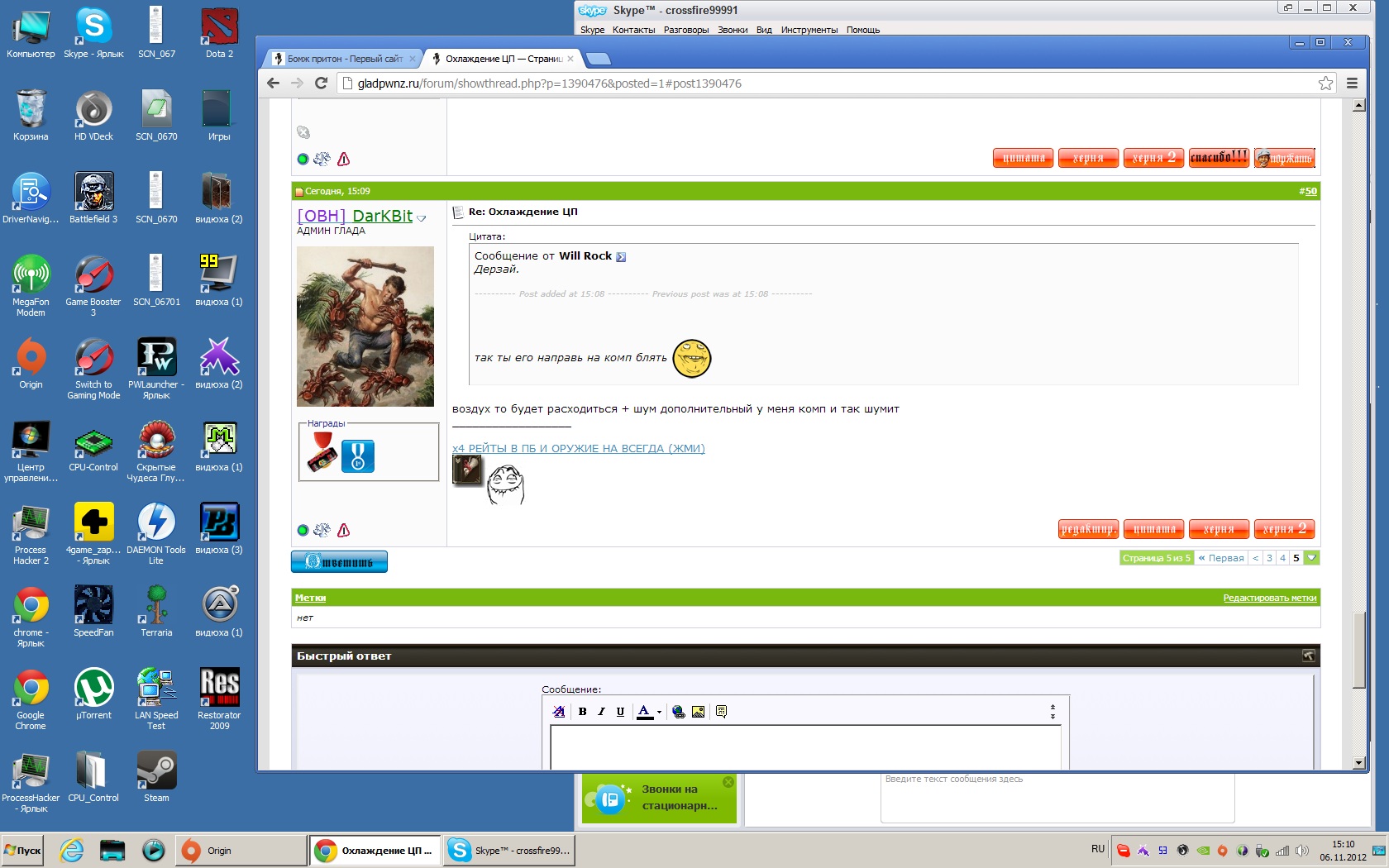The height and width of the screenshot is (868, 1389).
Task: Click the wrap quote tags icon
Action: pos(721,712)
